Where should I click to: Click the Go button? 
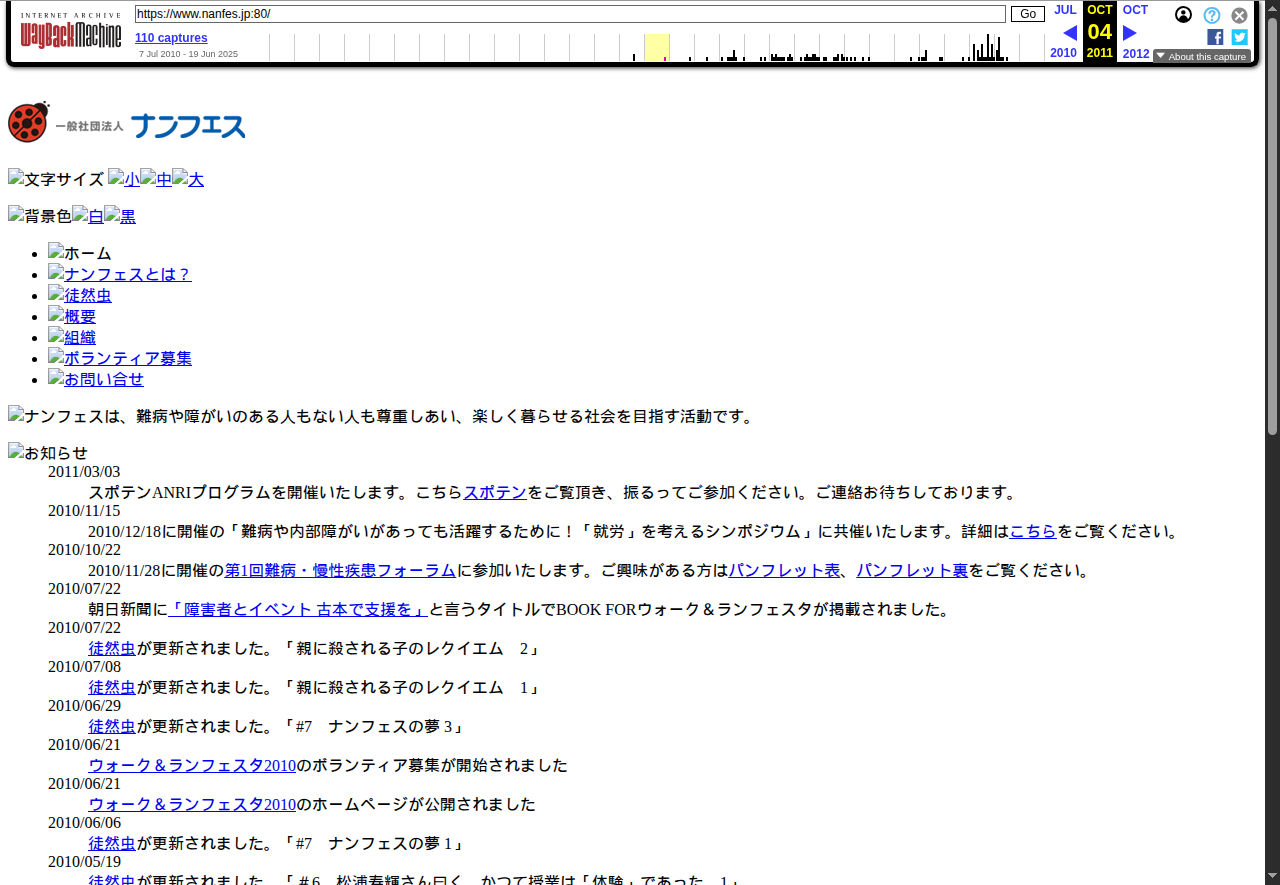(1027, 14)
